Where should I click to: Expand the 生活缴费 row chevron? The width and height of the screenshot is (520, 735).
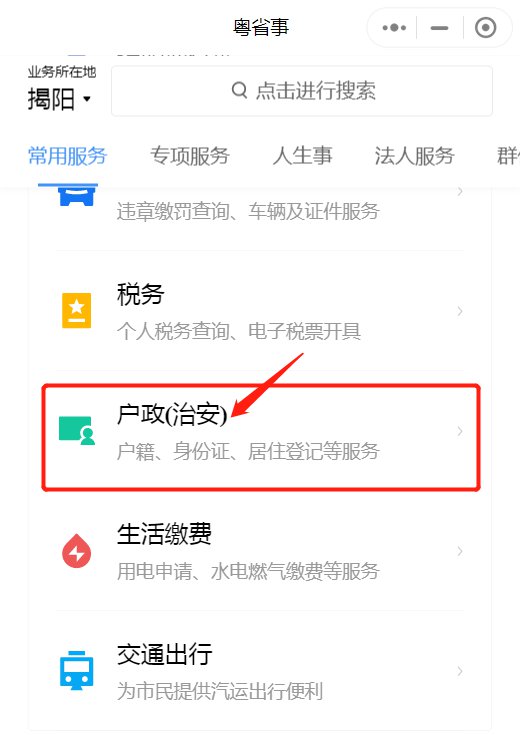(460, 551)
